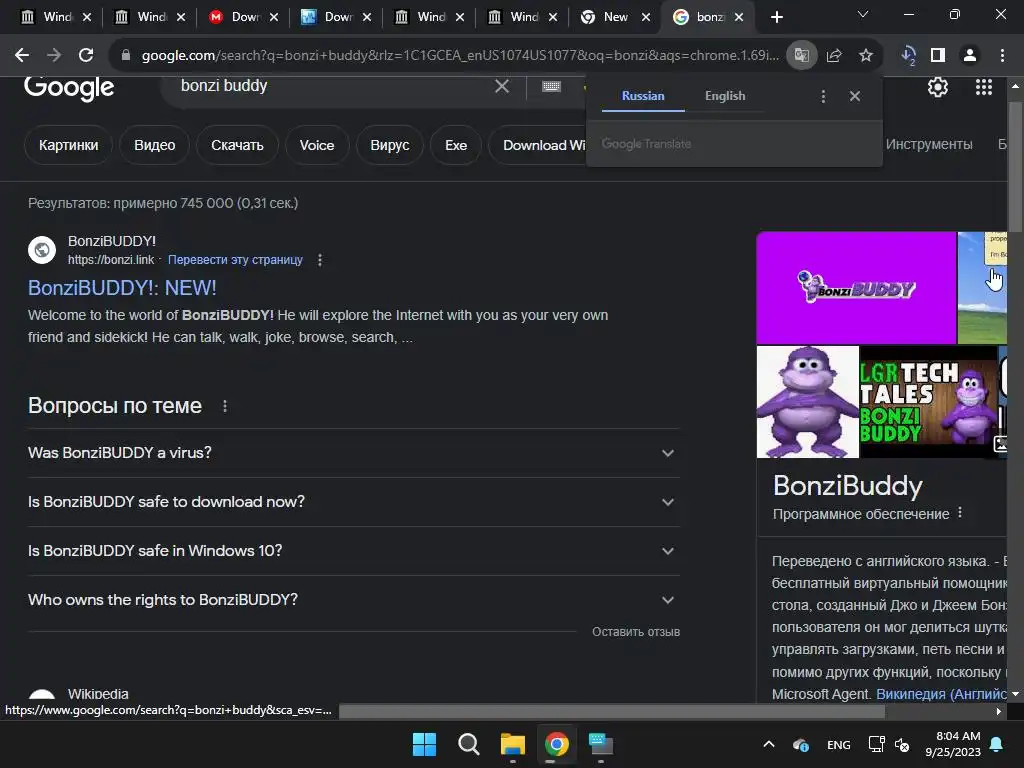Open purple BonziBuddy logo image

pos(856,287)
